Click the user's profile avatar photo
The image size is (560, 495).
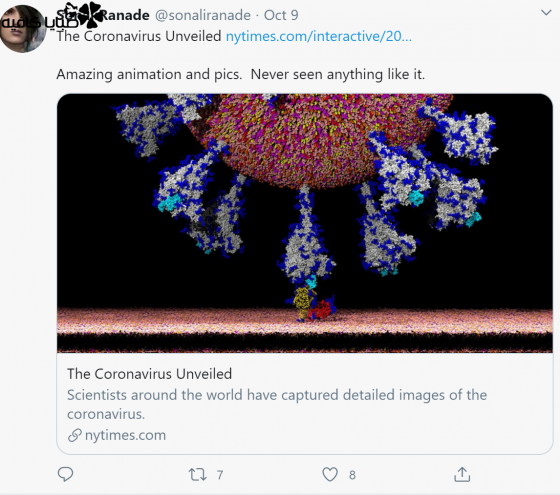pos(23,29)
